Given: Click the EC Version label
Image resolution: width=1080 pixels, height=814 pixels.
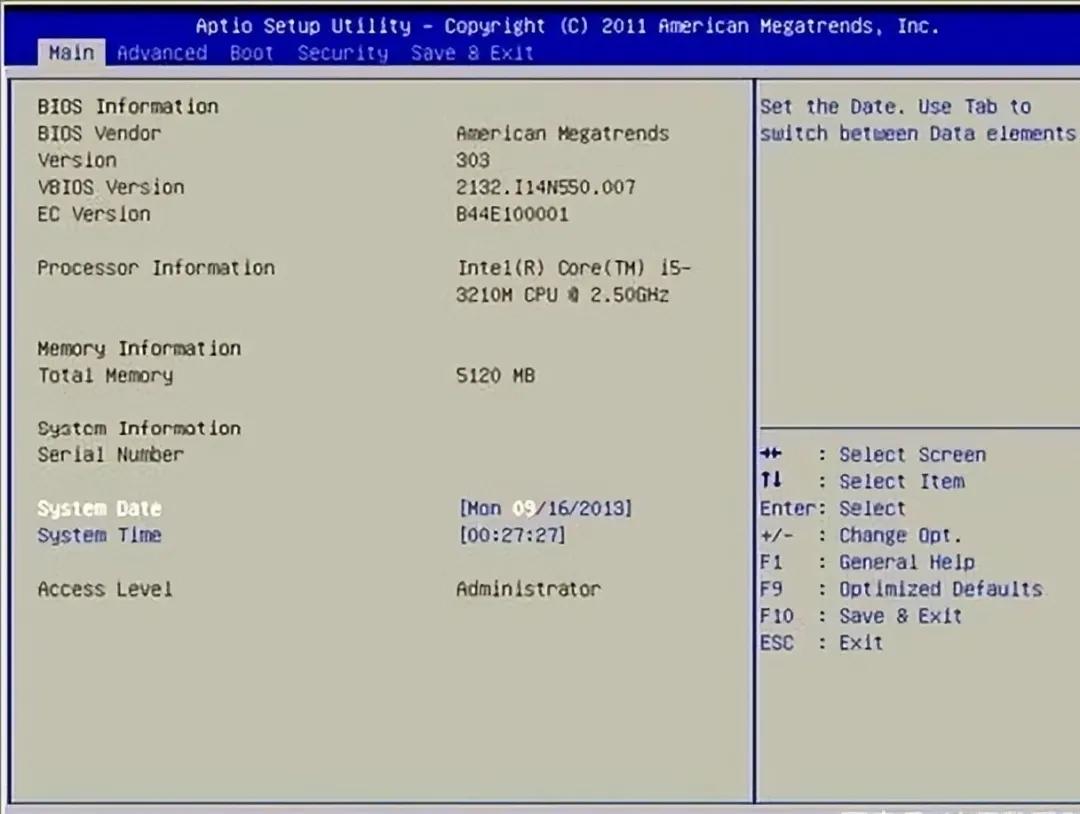Looking at the screenshot, I should [x=94, y=213].
